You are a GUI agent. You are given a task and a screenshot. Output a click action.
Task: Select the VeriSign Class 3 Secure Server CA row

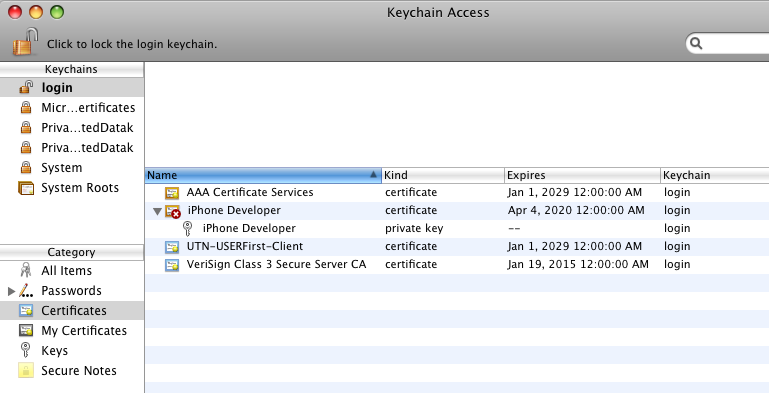click(x=457, y=264)
